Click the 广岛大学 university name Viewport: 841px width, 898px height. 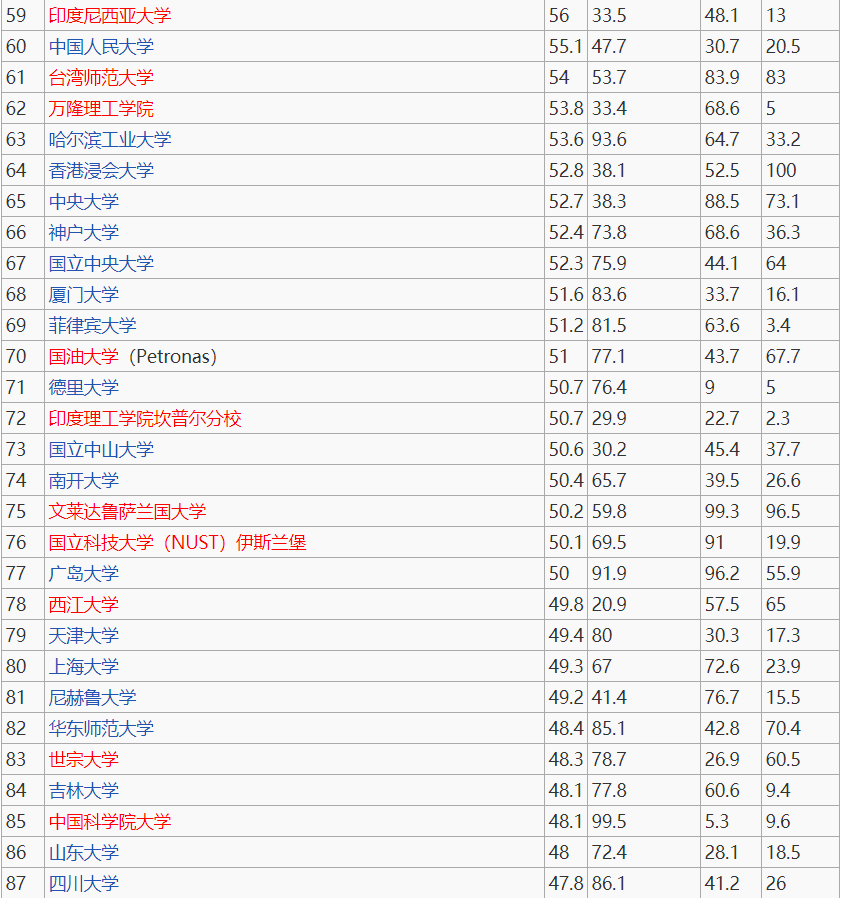pos(78,573)
